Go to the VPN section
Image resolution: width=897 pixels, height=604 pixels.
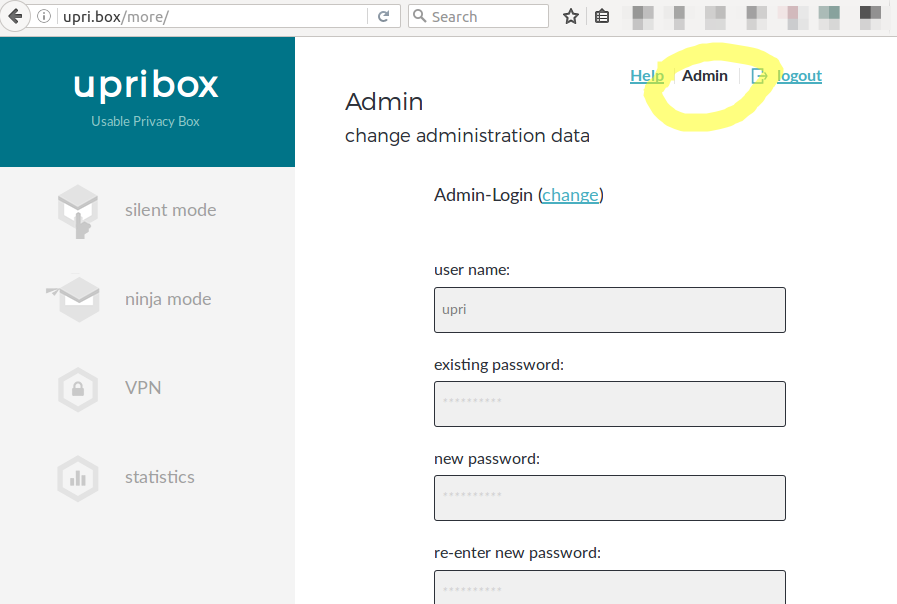(x=143, y=388)
